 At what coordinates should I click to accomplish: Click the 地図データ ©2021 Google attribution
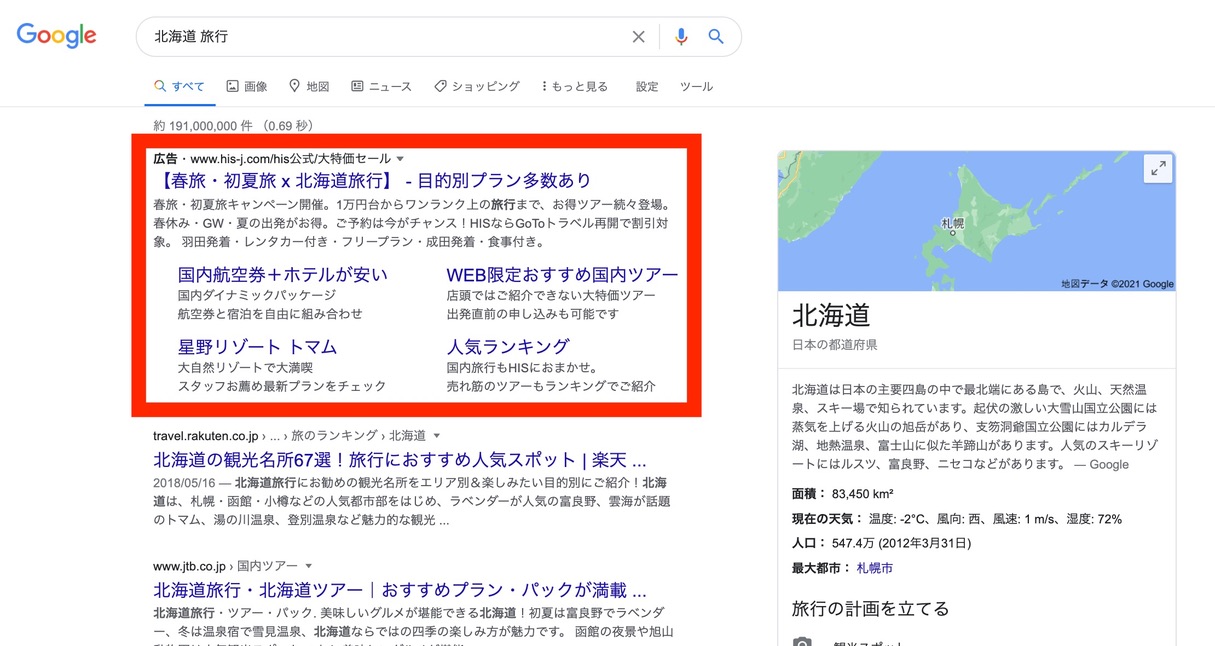point(1117,284)
